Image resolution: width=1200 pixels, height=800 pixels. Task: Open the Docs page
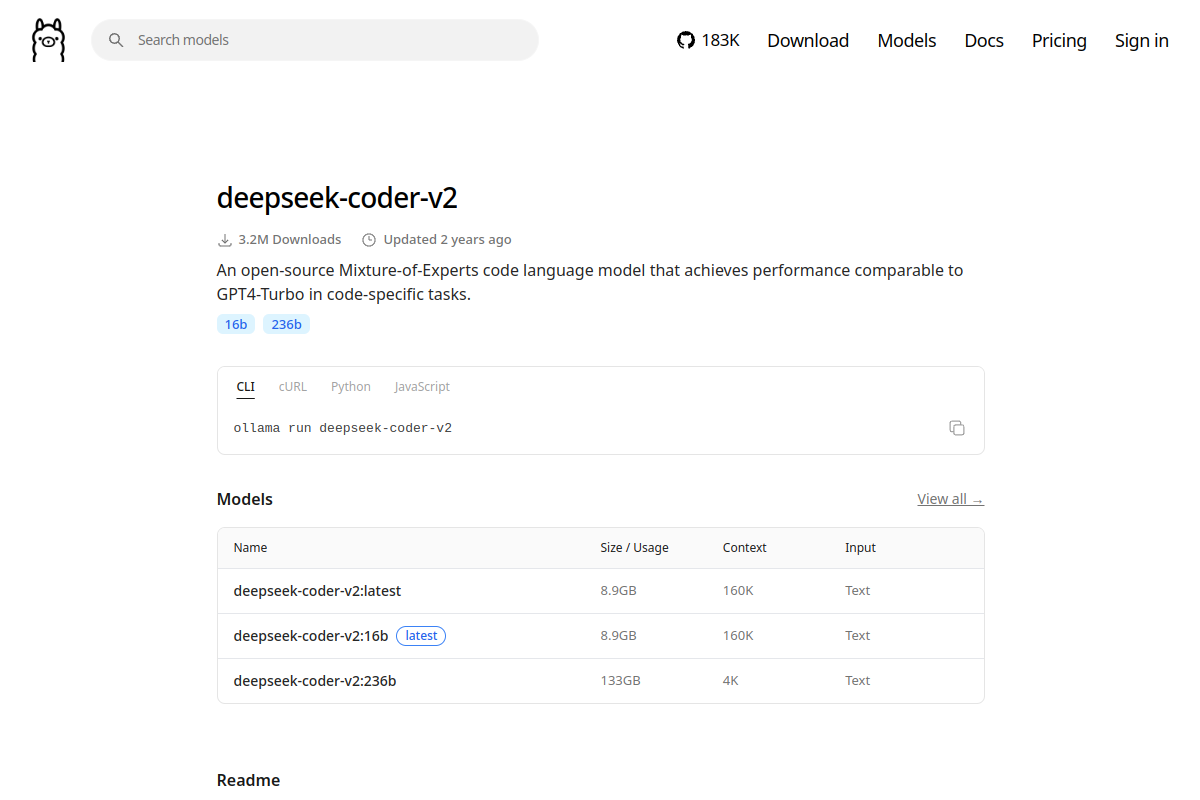point(984,40)
